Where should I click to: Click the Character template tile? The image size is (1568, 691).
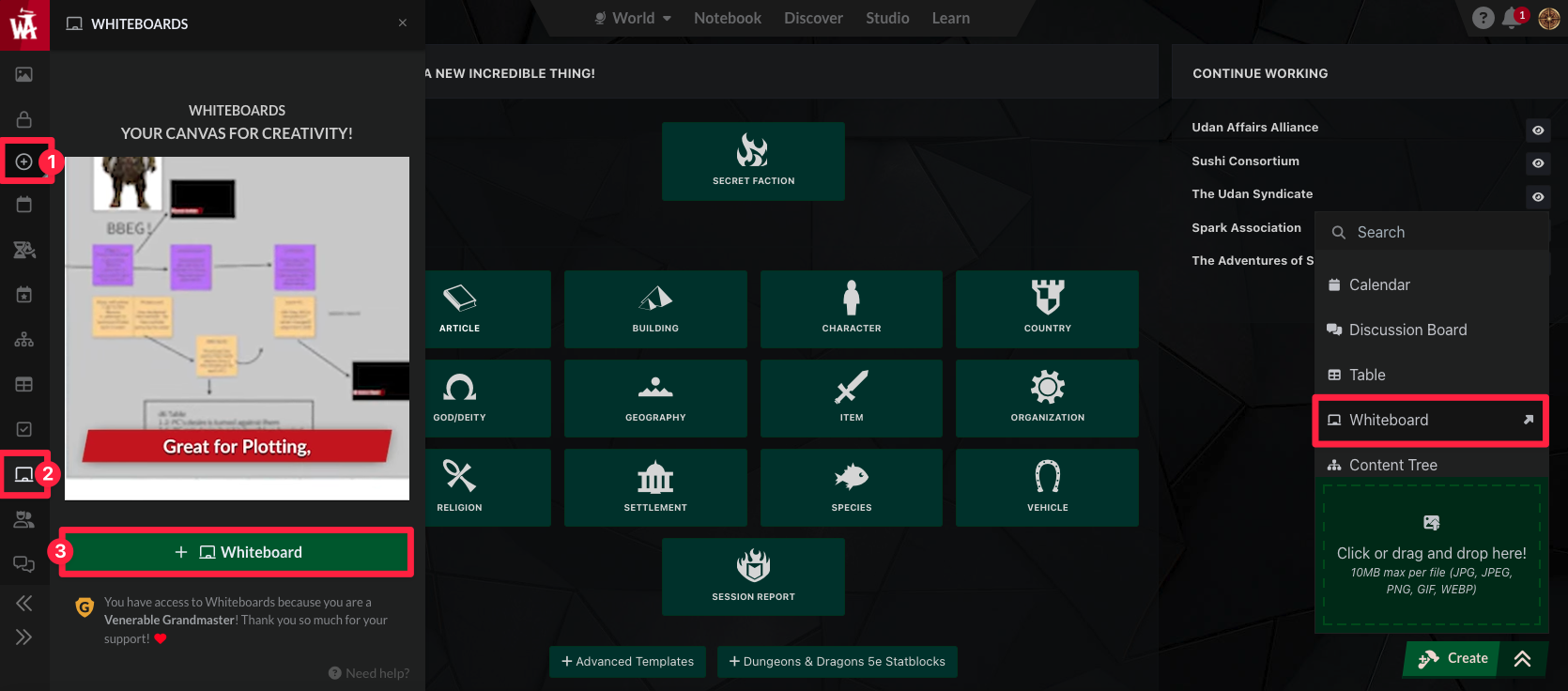(x=851, y=309)
